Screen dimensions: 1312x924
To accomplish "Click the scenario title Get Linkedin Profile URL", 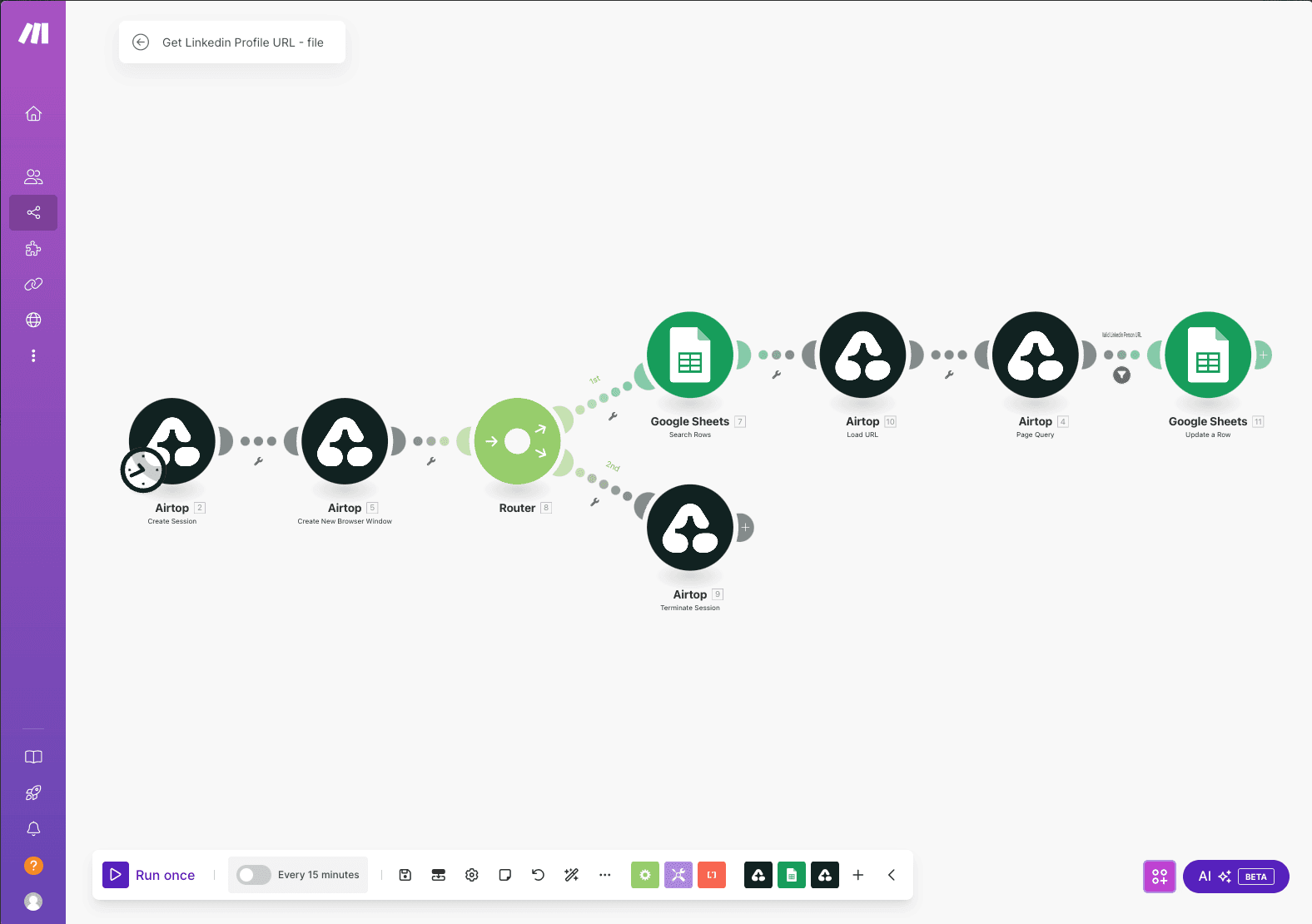I will pos(243,42).
